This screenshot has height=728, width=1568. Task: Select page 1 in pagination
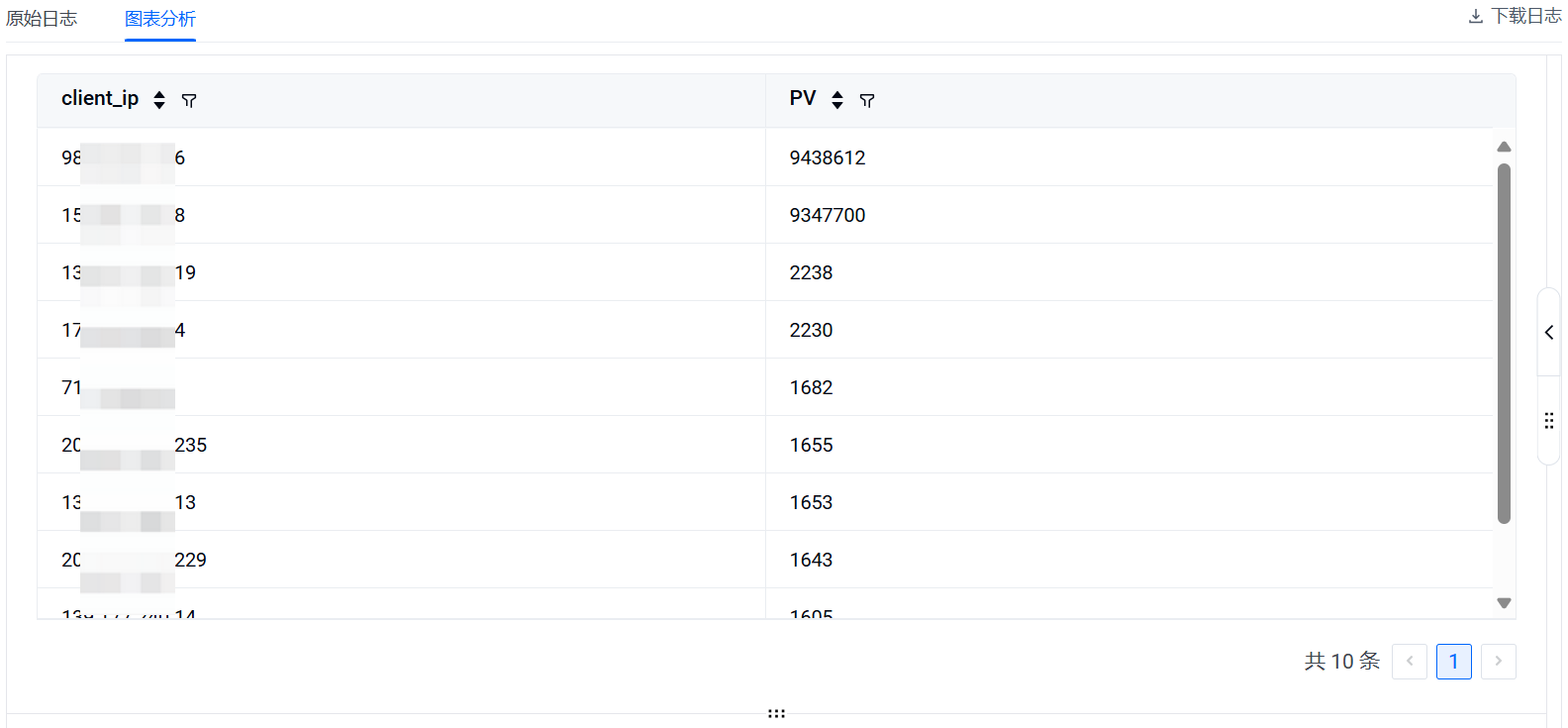point(1453,662)
